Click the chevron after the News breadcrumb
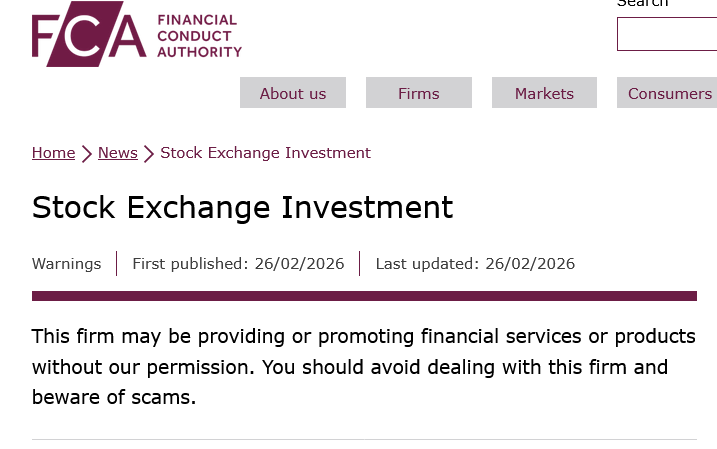The height and width of the screenshot is (449, 717). tap(149, 154)
